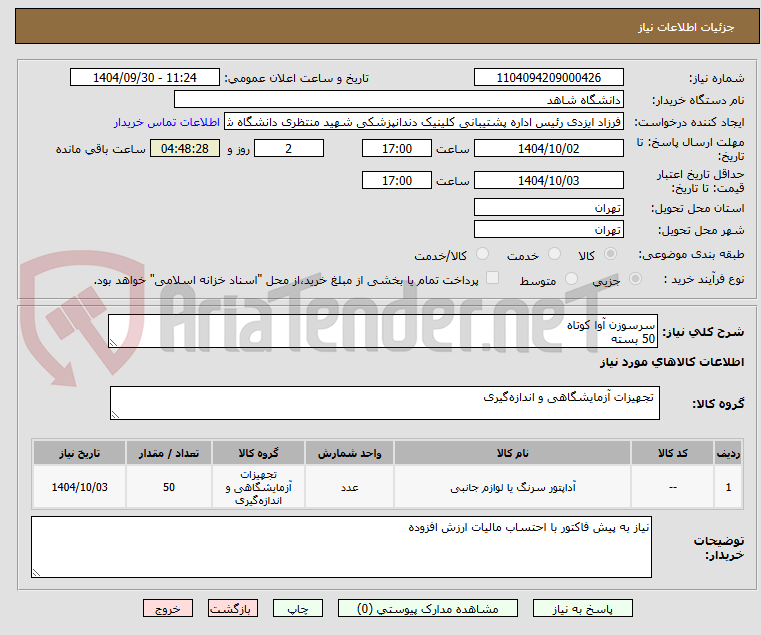The height and width of the screenshot is (635, 761).
Task: Click row number 1 cell
Action: 728,487
